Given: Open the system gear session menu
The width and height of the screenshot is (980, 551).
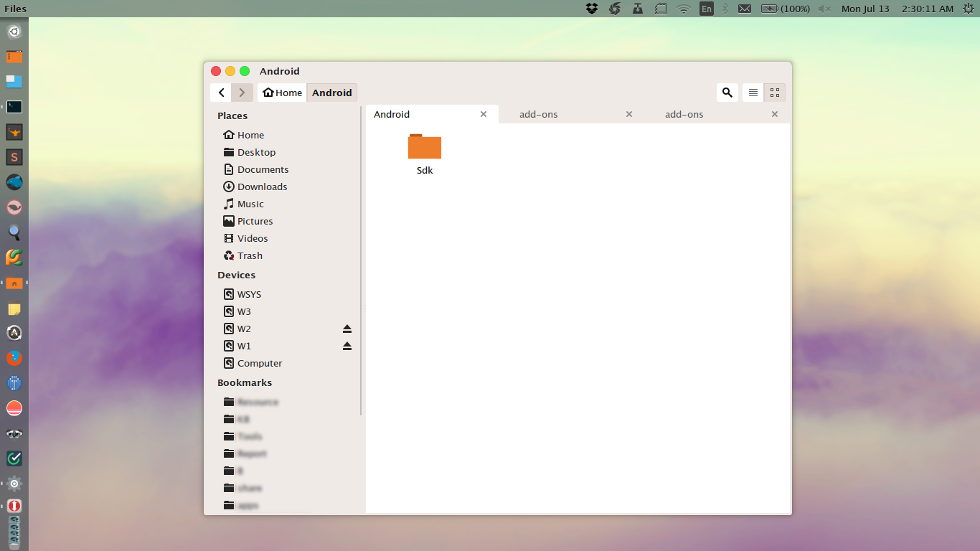Looking at the screenshot, I should click(x=968, y=9).
